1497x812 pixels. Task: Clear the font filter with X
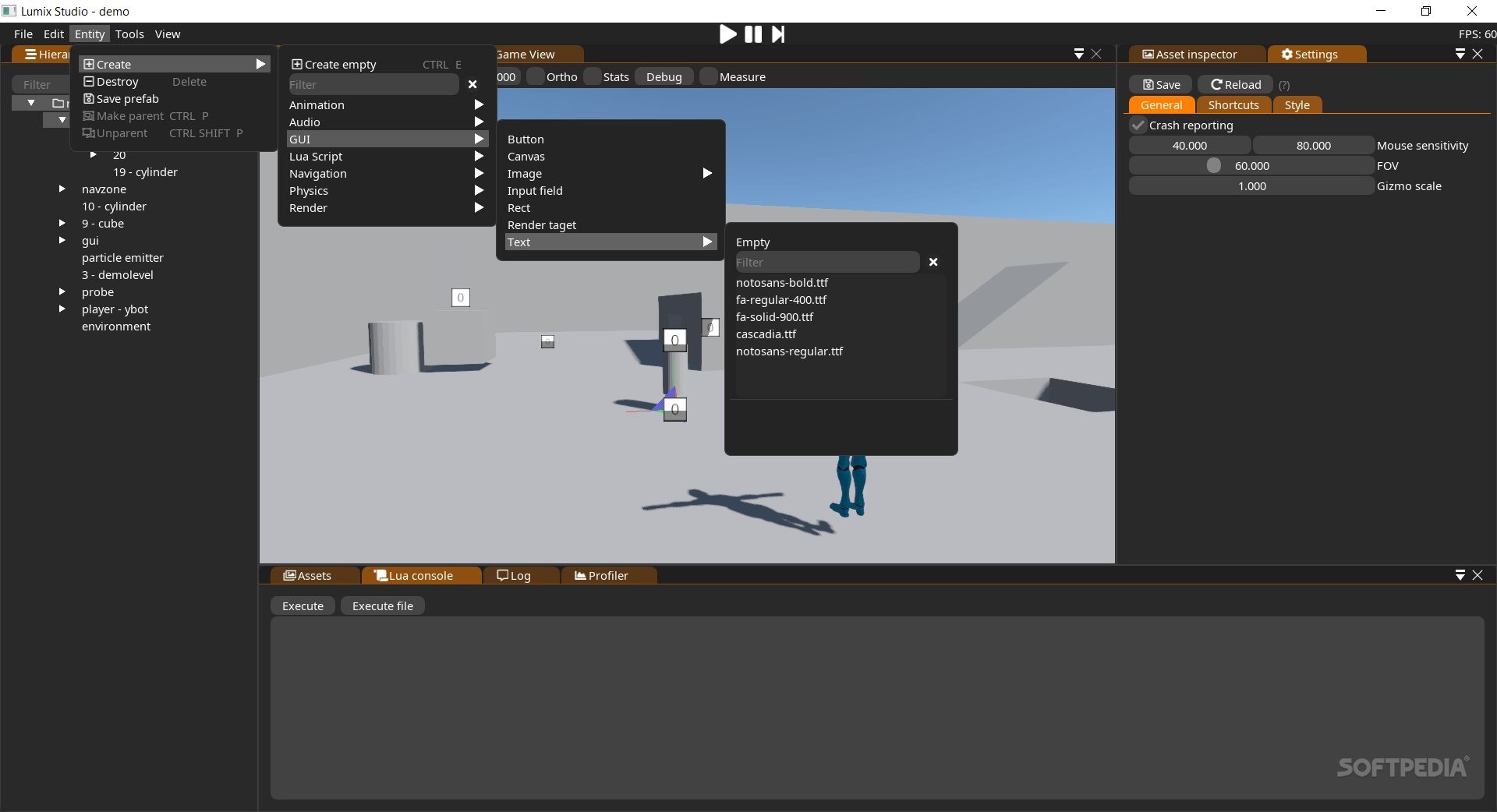tap(933, 262)
